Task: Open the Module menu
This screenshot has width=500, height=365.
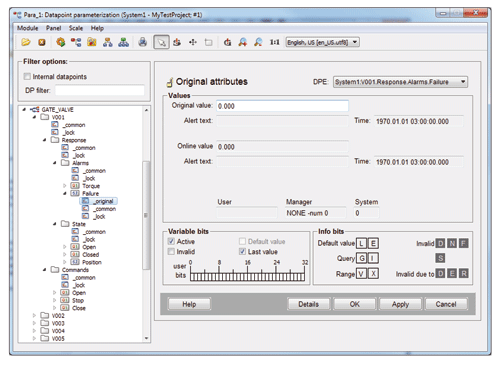Action: pos(28,28)
